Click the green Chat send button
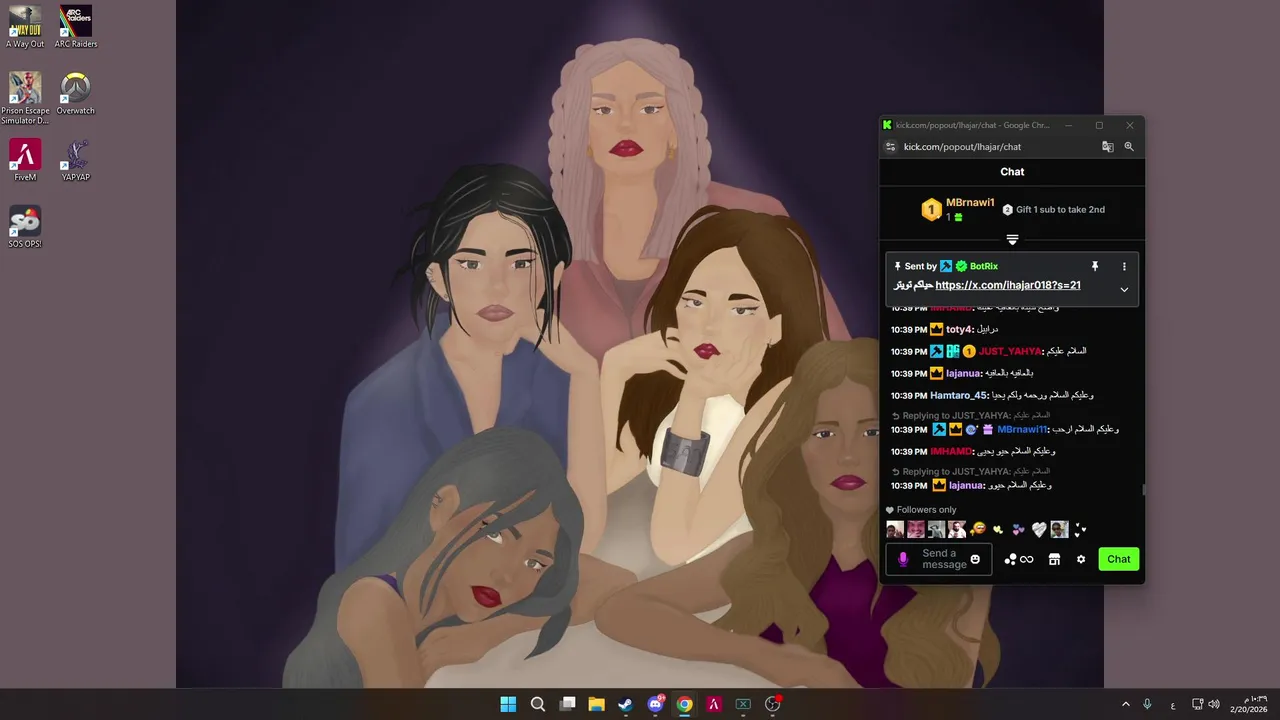 1119,559
